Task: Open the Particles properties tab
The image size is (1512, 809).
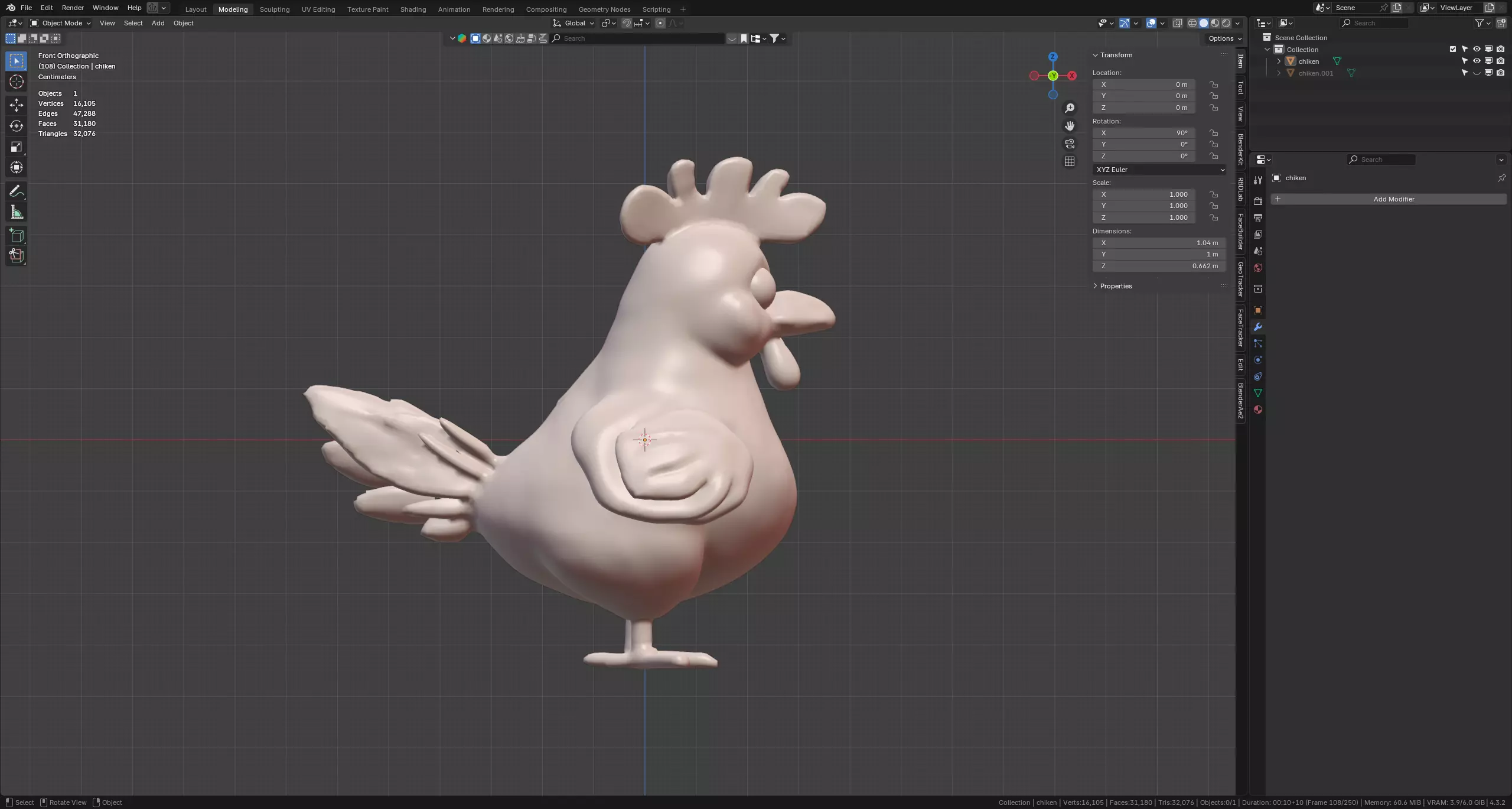Action: pyautogui.click(x=1258, y=343)
